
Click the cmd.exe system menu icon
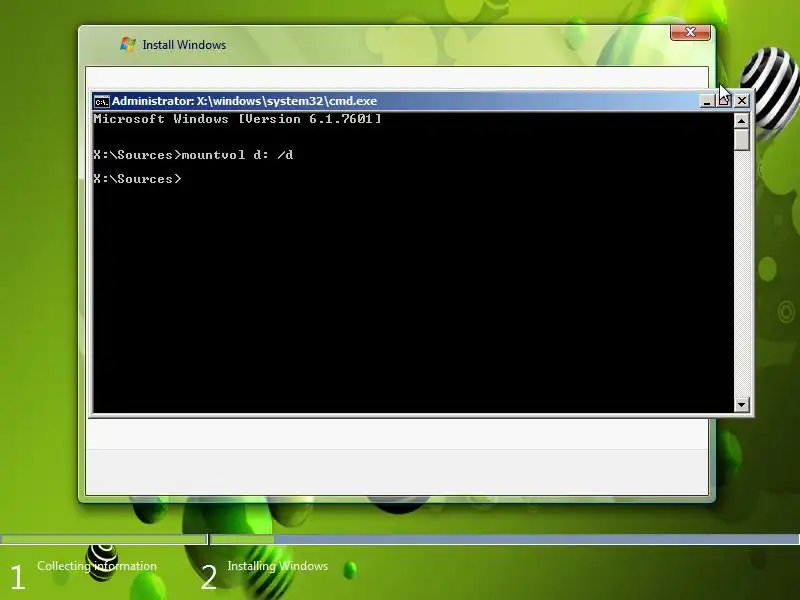(102, 102)
